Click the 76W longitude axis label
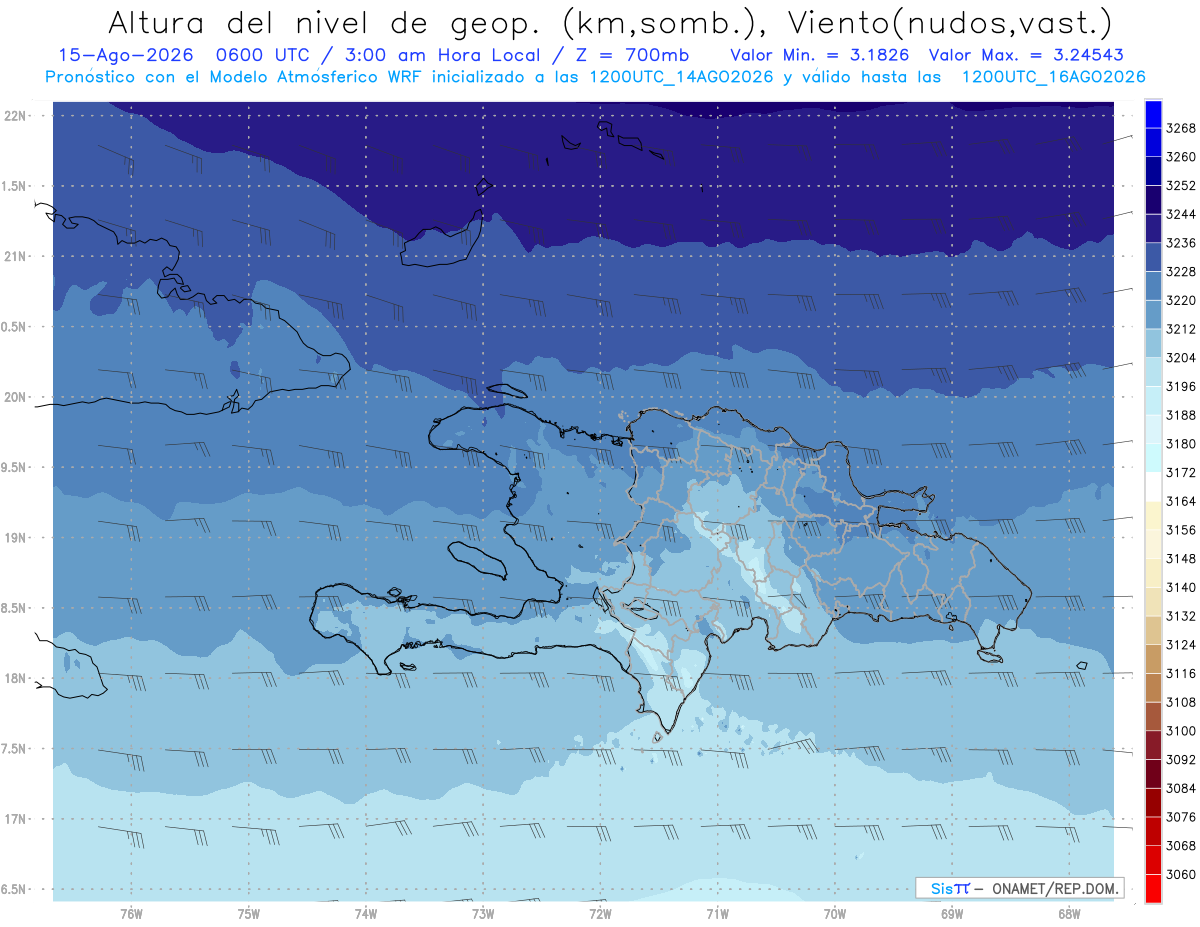This screenshot has height=927, width=1200. (131, 914)
